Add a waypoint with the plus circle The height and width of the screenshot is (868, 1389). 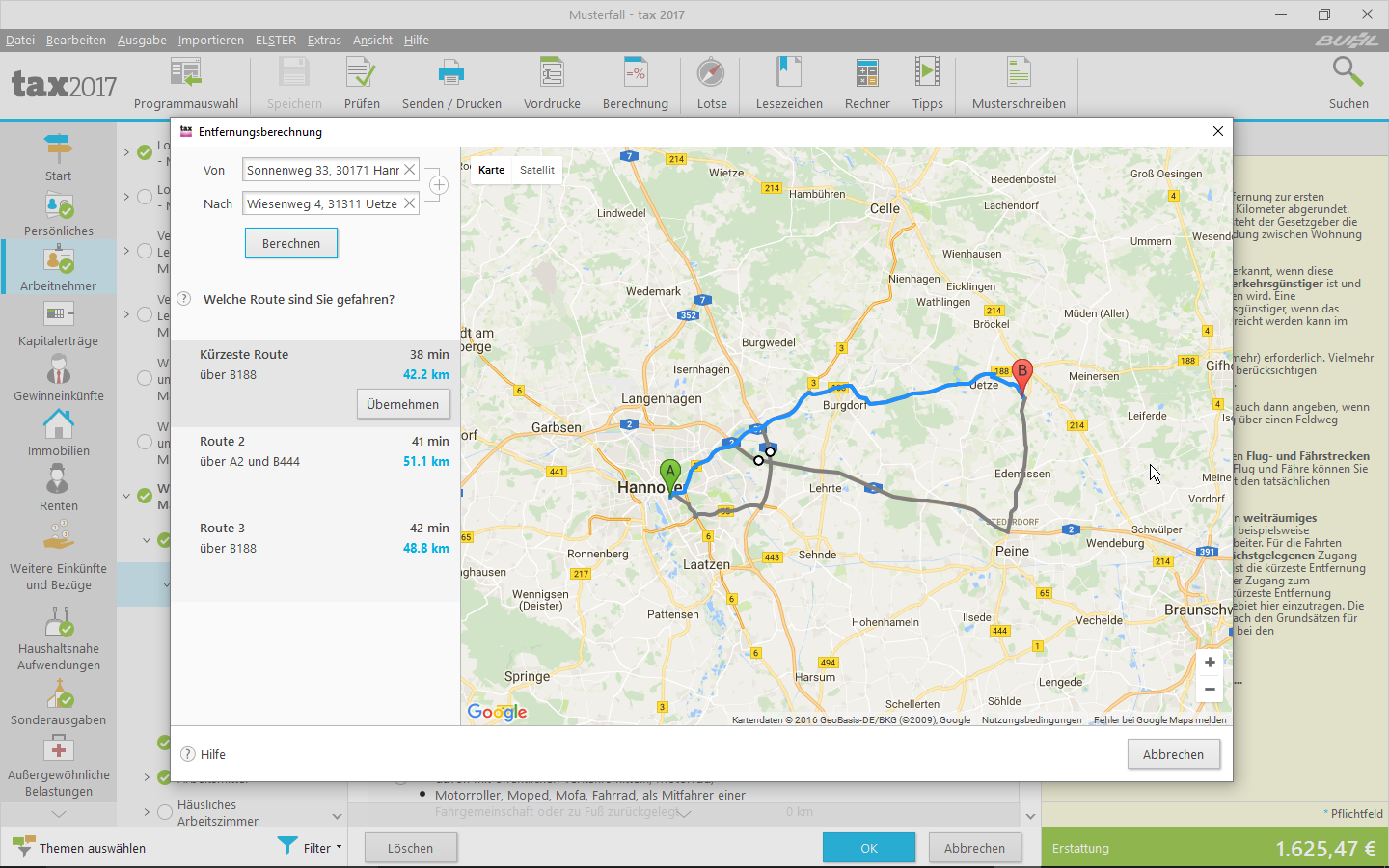(x=438, y=185)
